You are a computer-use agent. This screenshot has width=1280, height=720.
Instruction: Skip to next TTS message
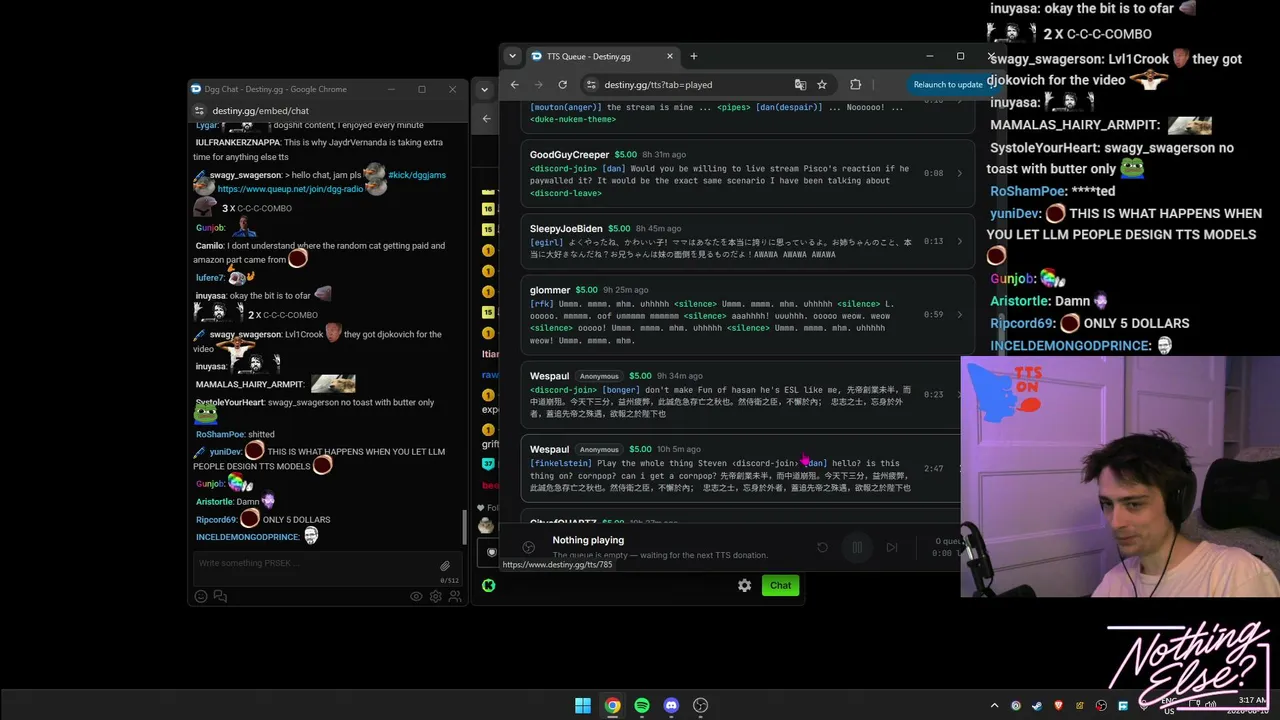click(x=892, y=547)
